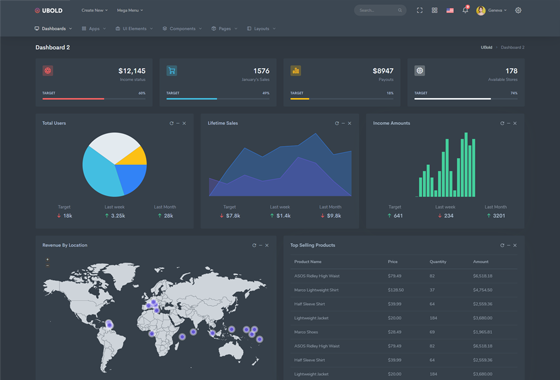Refresh the Total Users card
Viewport: 560px width, 380px height.
171,123
